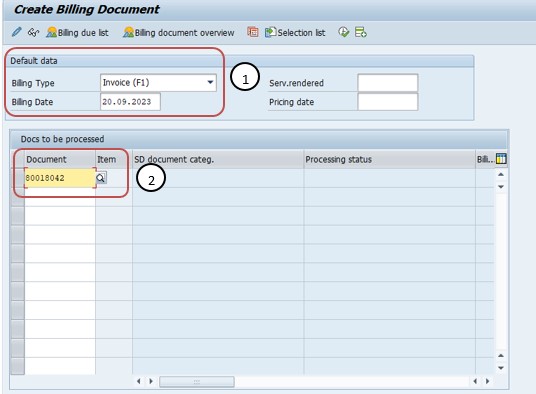Expand the Billing Type dropdown
The height and width of the screenshot is (394, 536).
point(210,82)
